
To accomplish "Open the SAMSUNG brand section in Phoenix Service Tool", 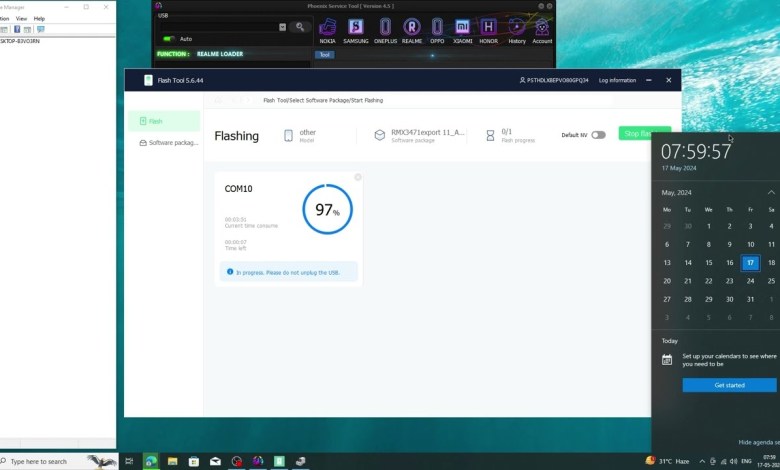I will pyautogui.click(x=356, y=30).
